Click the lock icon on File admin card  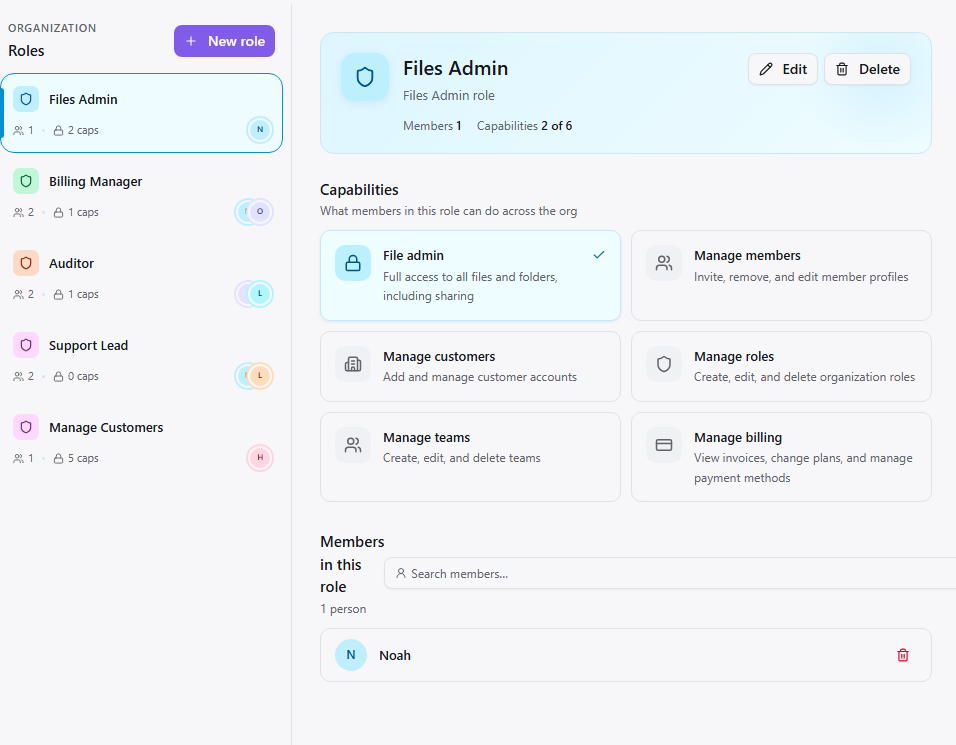353,263
